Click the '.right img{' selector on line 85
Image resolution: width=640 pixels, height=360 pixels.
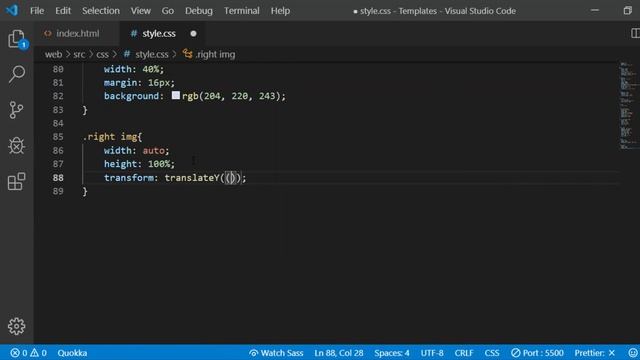coord(112,137)
